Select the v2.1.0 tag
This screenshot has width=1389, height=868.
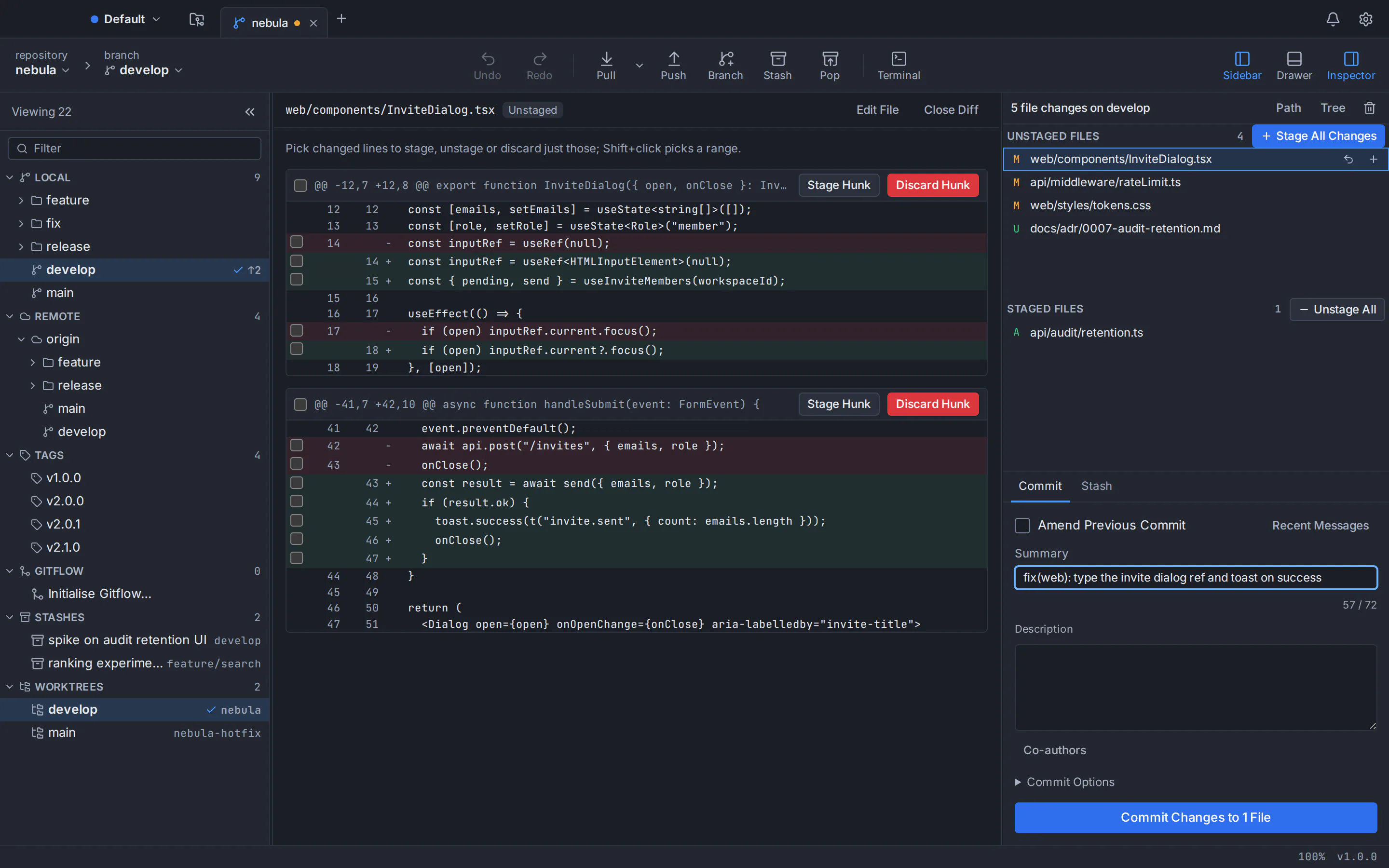tap(135, 548)
